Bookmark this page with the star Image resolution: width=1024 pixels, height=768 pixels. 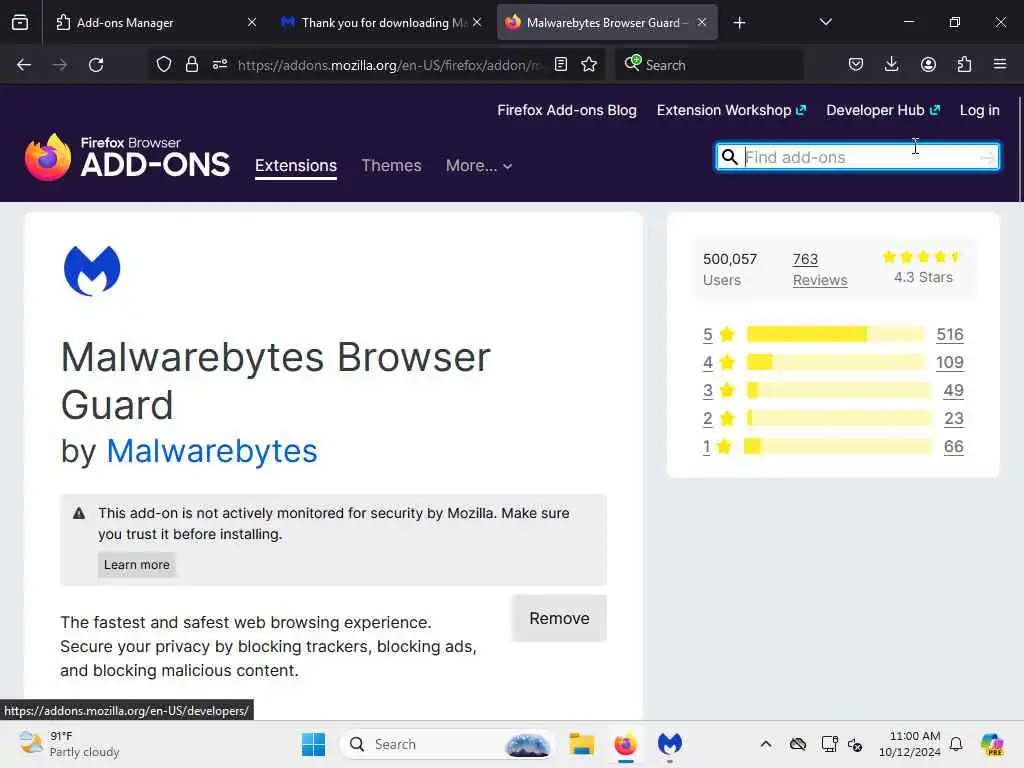click(589, 65)
